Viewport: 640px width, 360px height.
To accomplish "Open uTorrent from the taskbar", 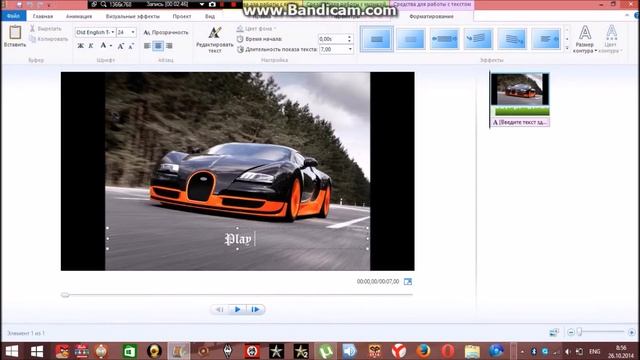I will 326,351.
